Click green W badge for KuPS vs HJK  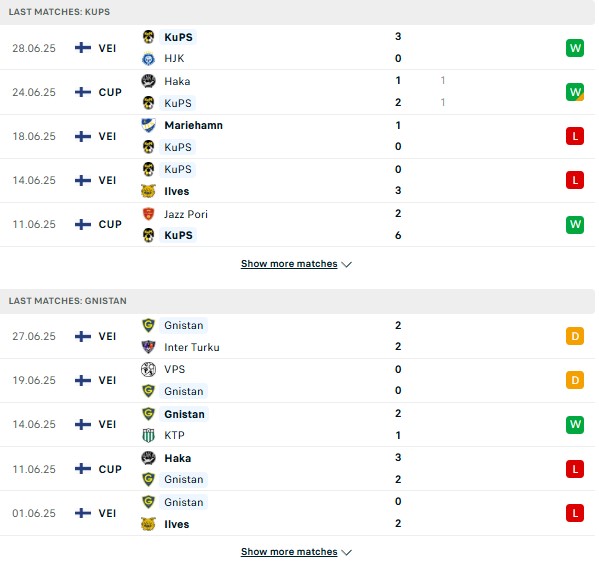coord(575,48)
